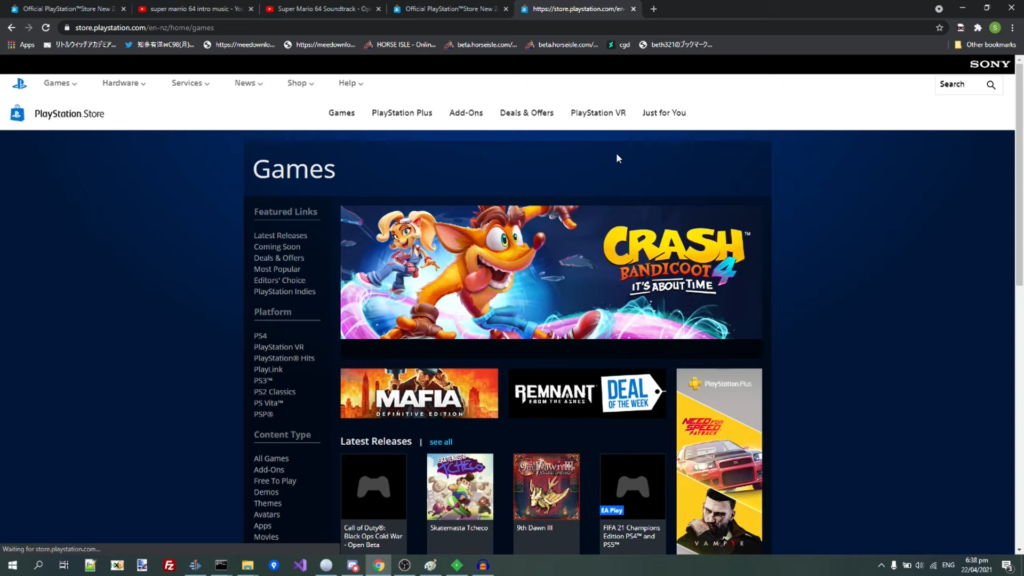
Task: Open the PlayStation Indies sidebar link
Action: (285, 291)
